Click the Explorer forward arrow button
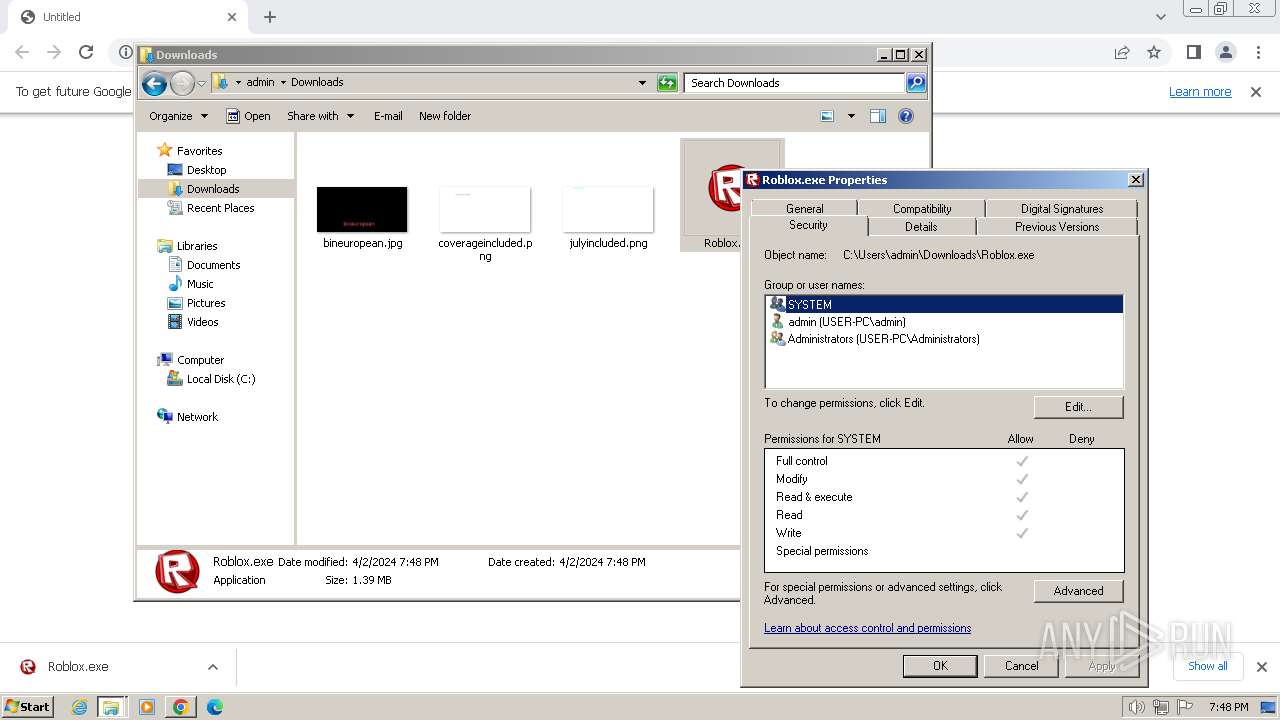This screenshot has width=1280, height=720. click(182, 83)
